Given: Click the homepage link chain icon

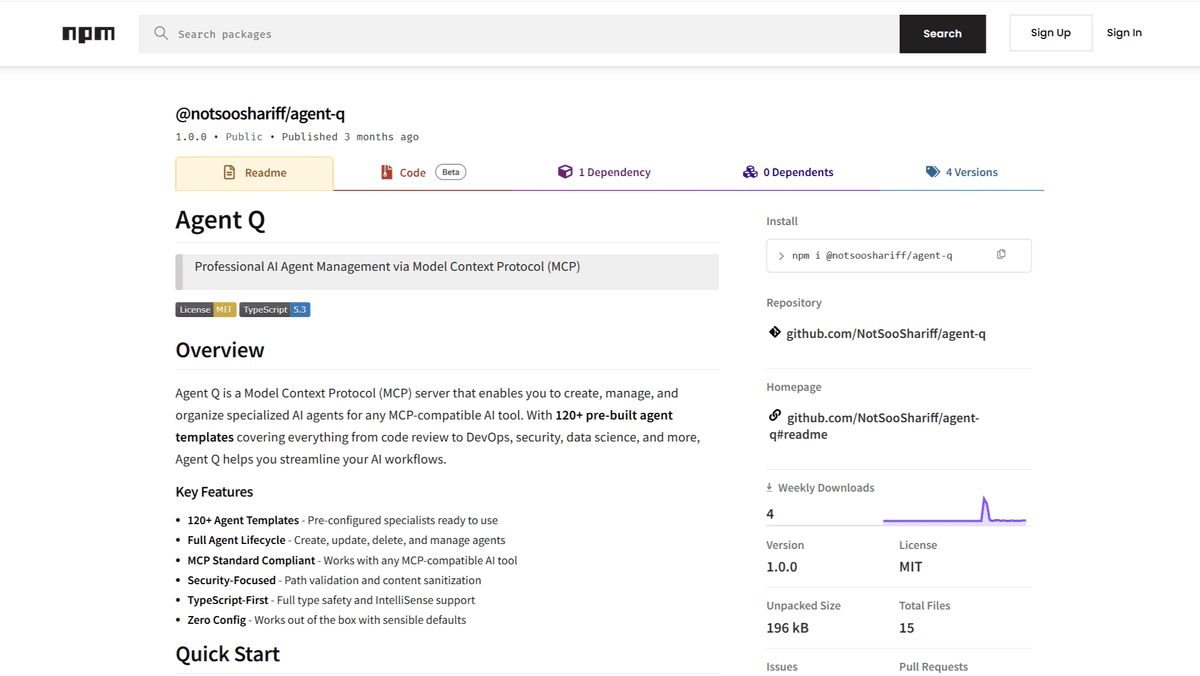Looking at the screenshot, I should tap(775, 416).
